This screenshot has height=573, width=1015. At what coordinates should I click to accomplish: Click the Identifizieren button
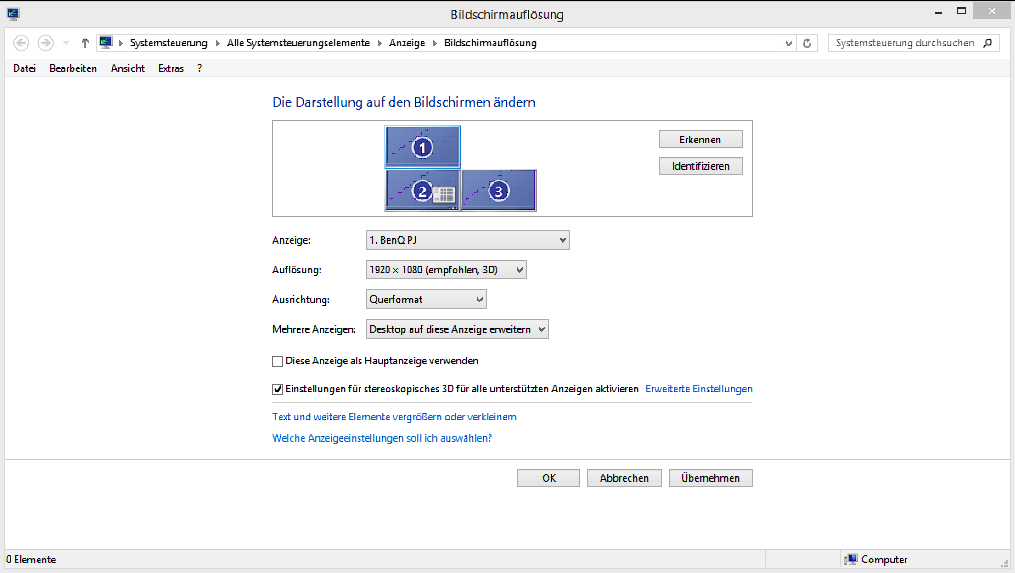click(700, 166)
